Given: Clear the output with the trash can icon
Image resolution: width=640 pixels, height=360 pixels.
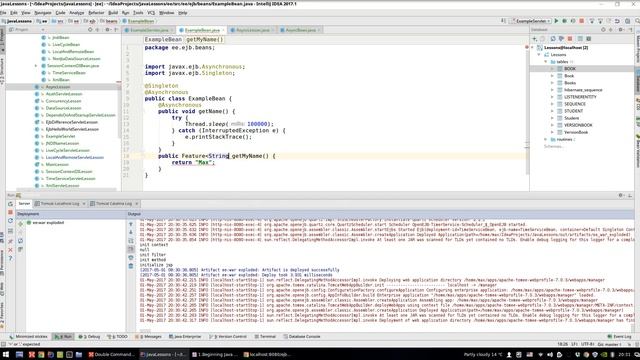Looking at the screenshot, I should 131,266.
